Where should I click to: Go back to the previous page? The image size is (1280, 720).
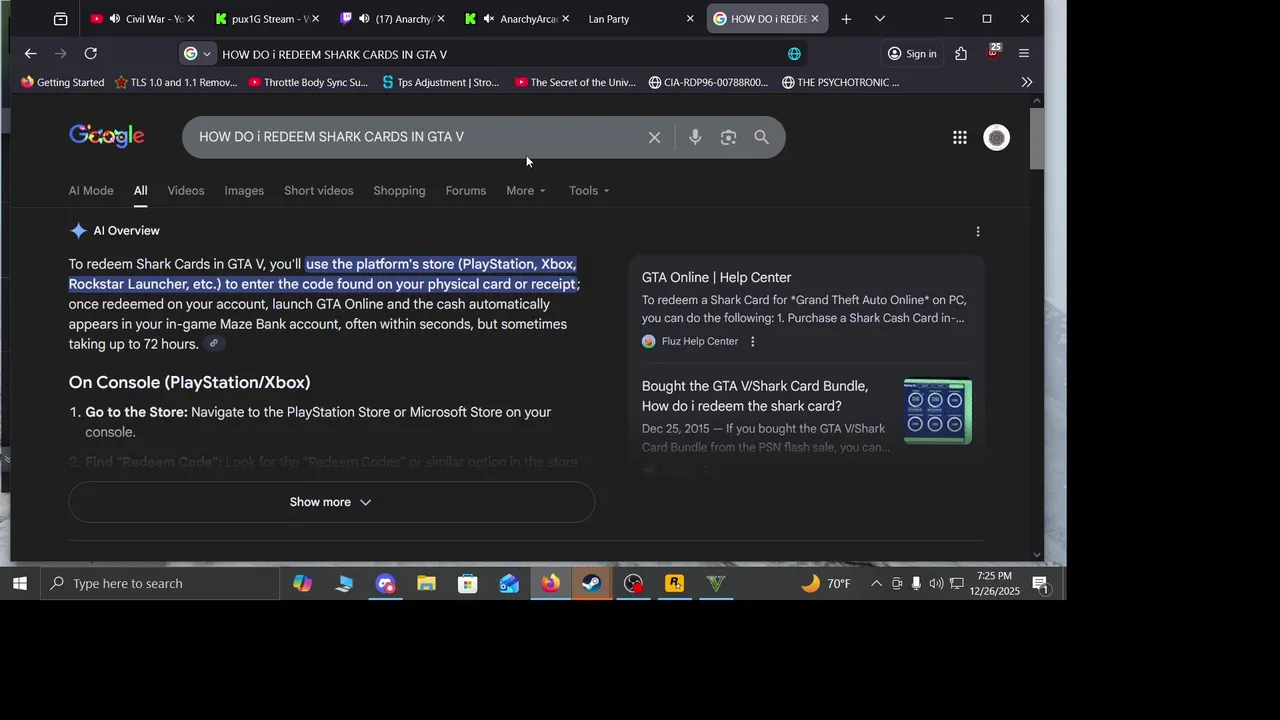click(x=30, y=54)
